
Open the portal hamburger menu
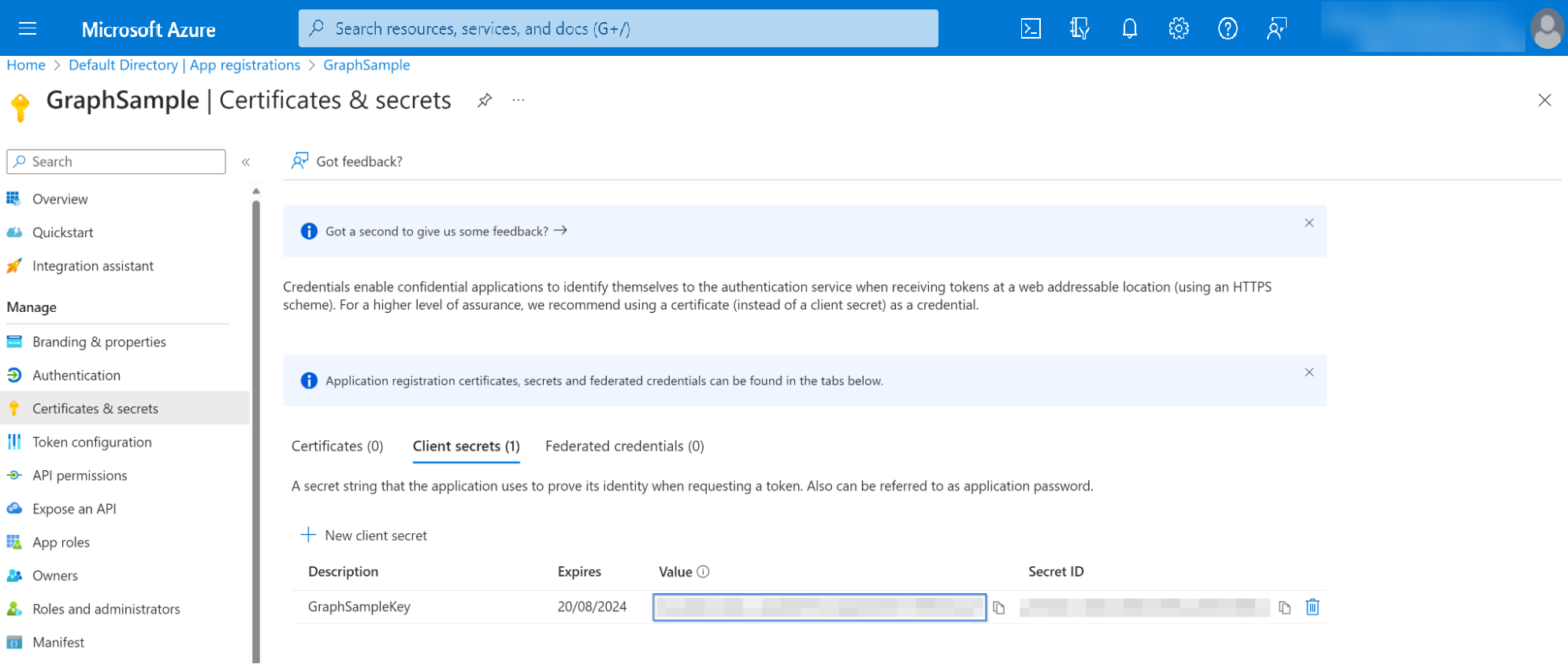pyautogui.click(x=28, y=29)
